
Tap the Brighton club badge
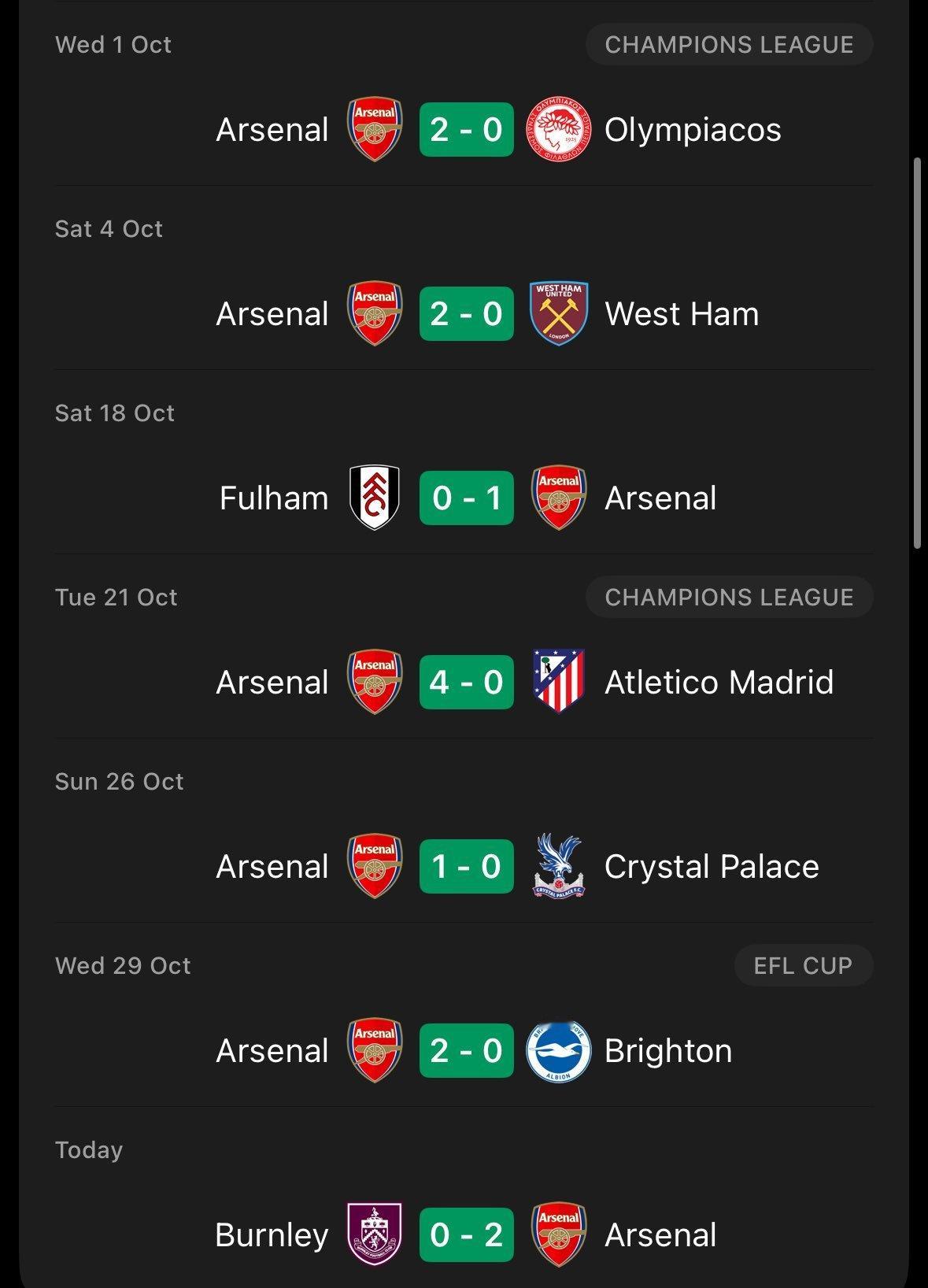(558, 1050)
